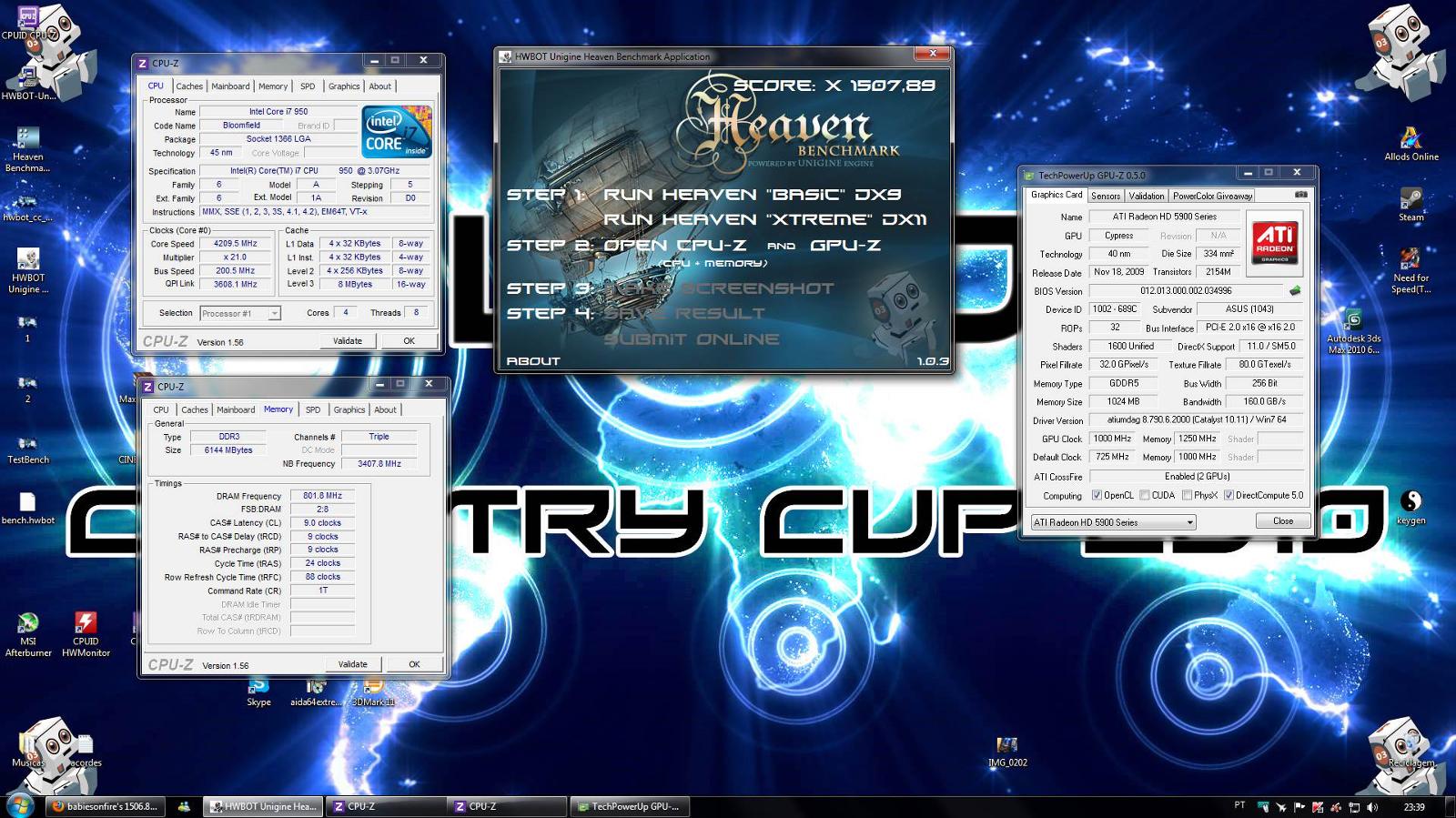The width and height of the screenshot is (1456, 818).
Task: Open the Validation tab in GPU-Z
Action: 1147,196
